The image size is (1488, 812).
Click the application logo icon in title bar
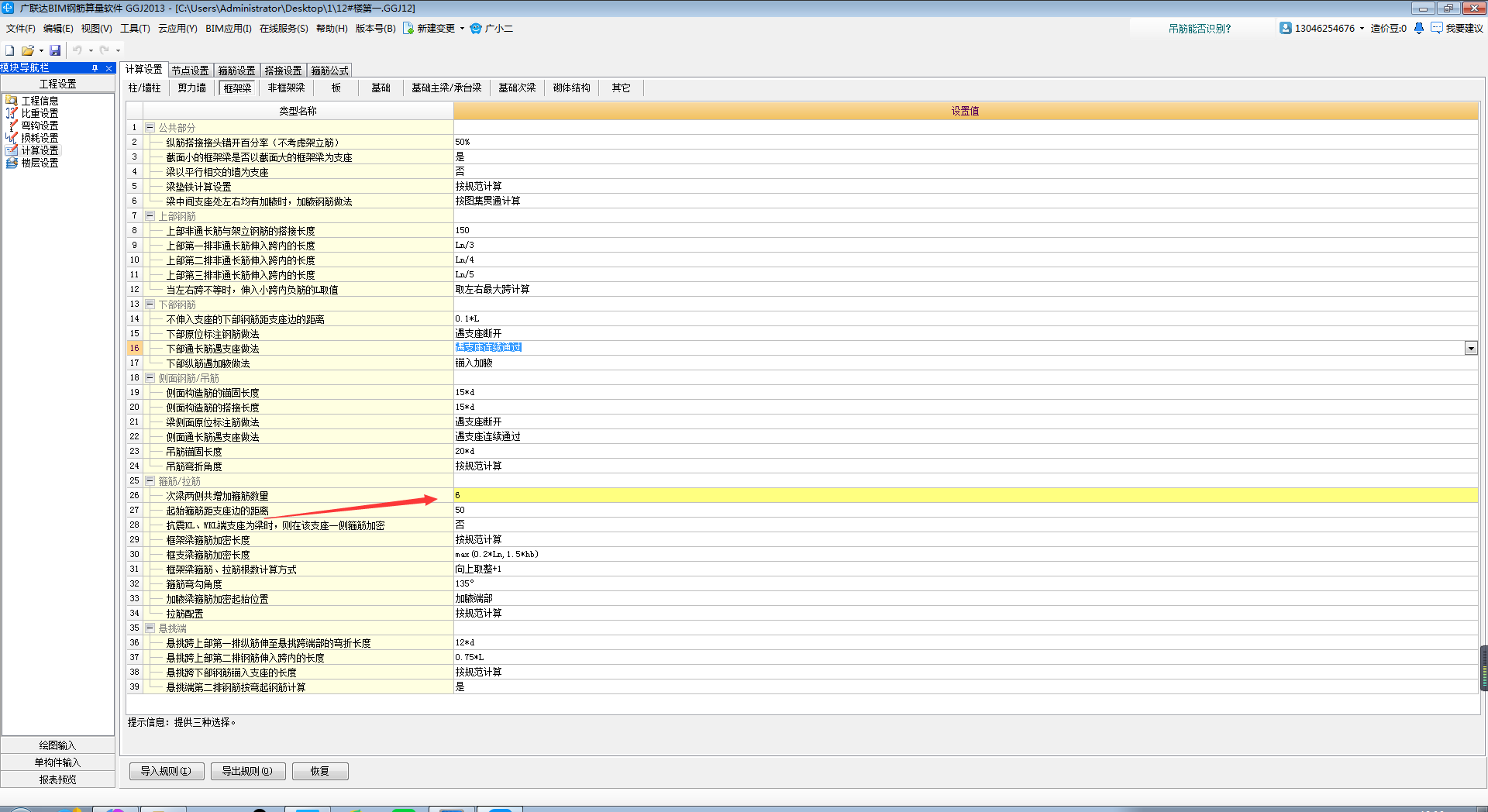8,8
